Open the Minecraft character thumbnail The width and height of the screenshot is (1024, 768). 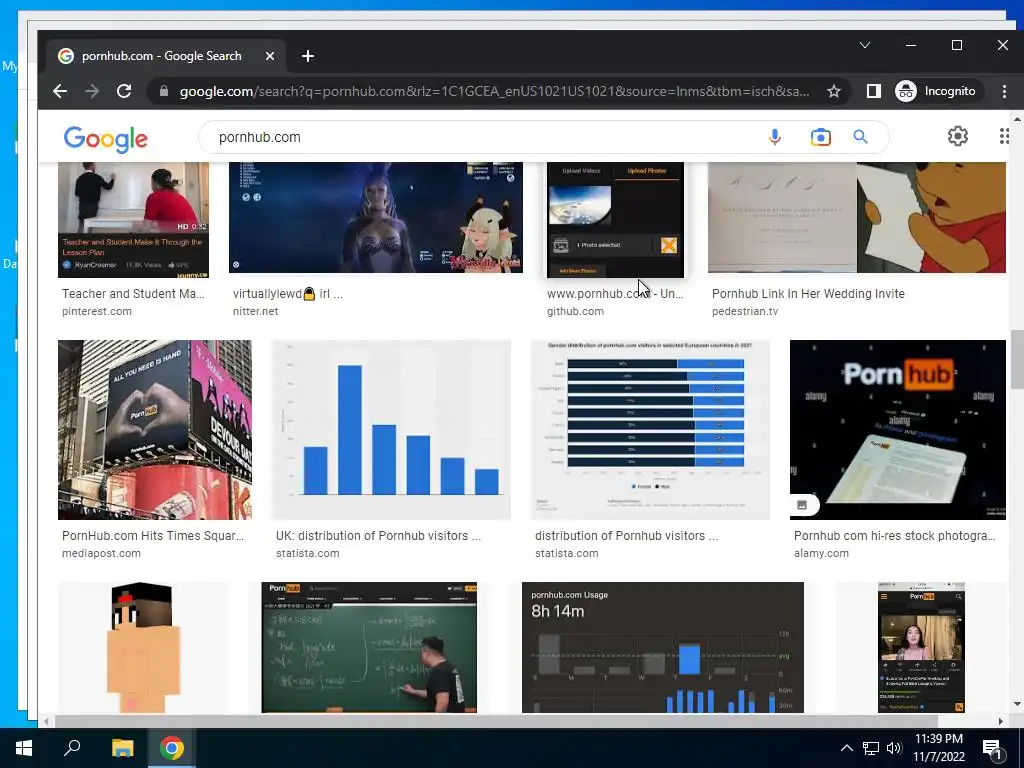coord(144,647)
